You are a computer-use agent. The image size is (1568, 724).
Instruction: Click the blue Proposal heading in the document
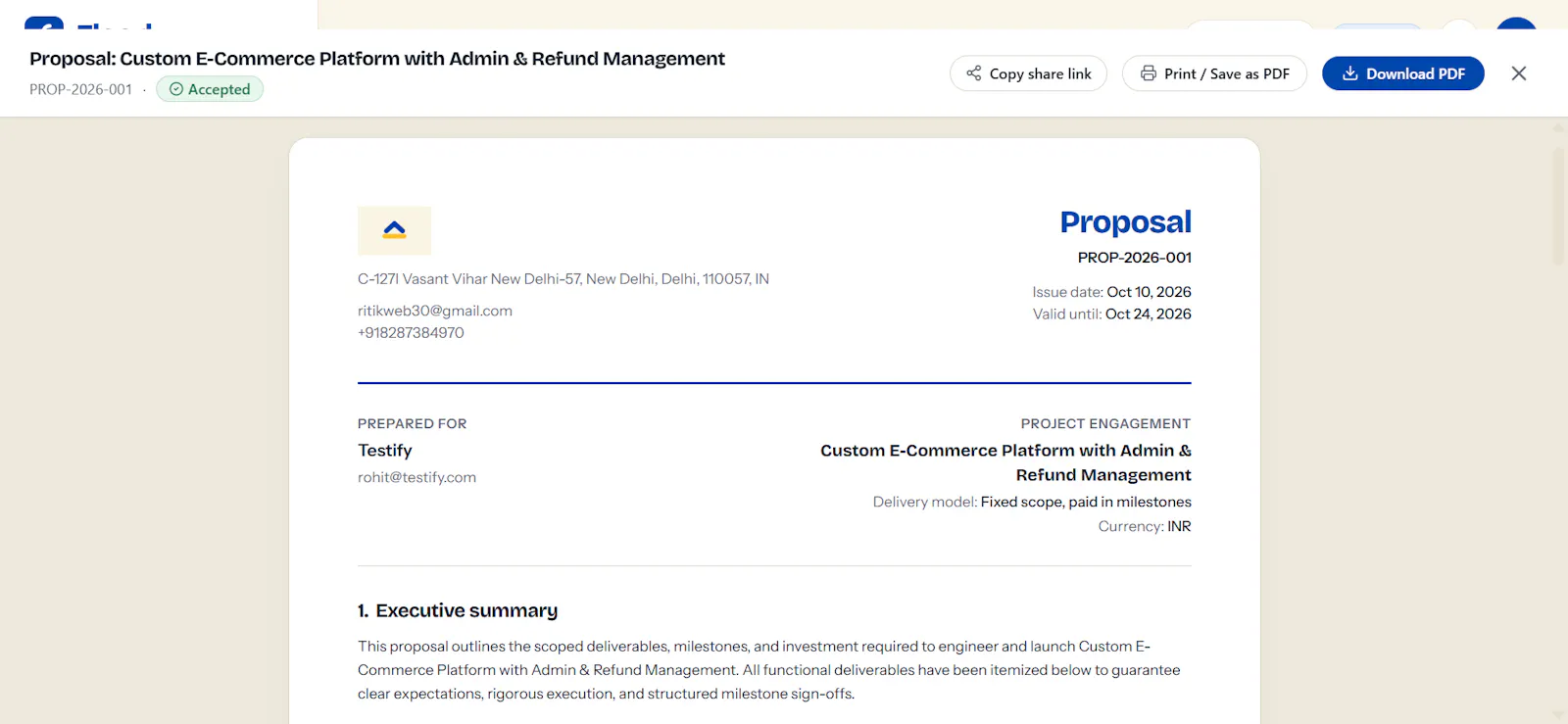1126,222
